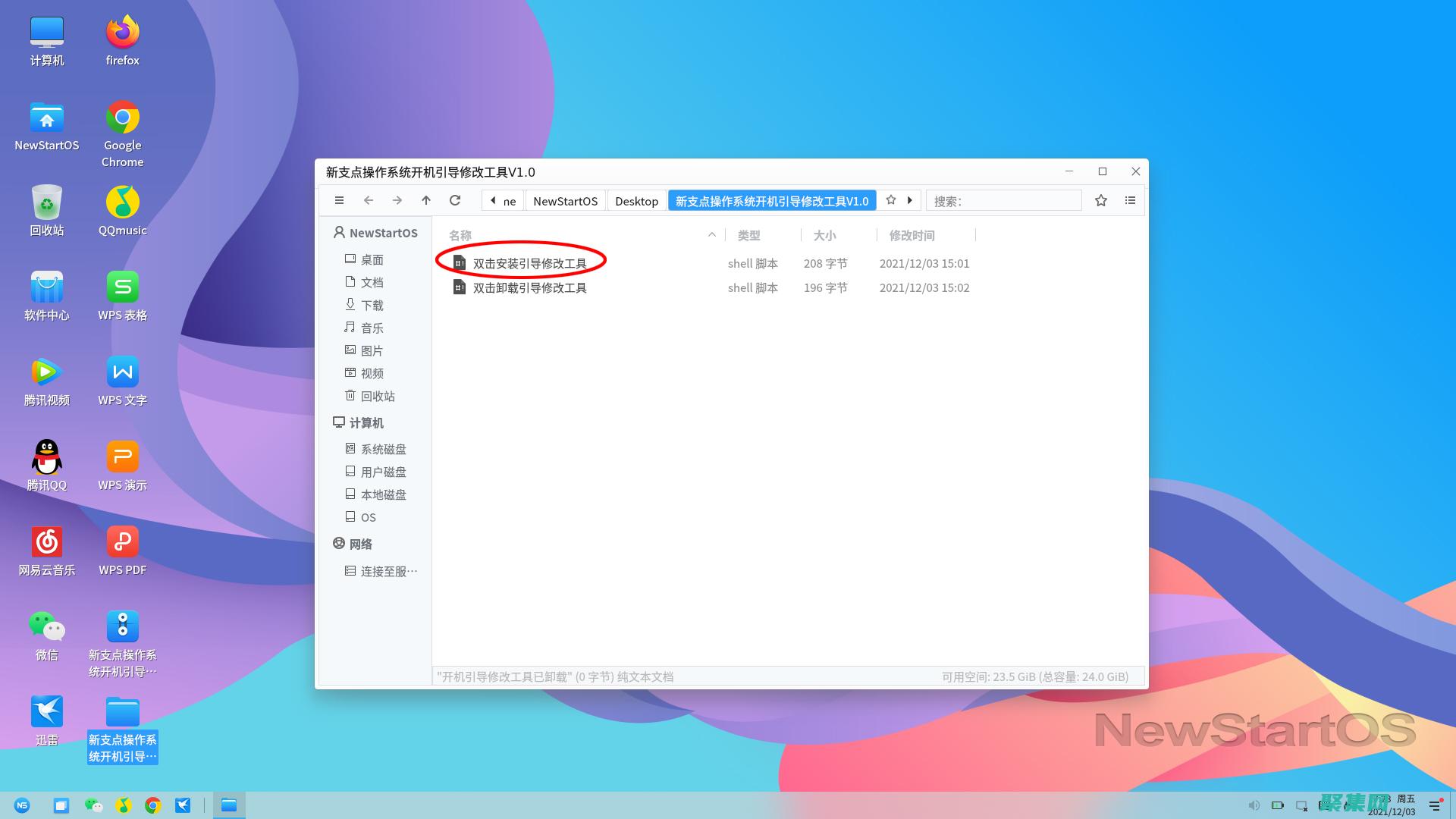Click the bookmark star icon beside search
1456x819 pixels.
click(1101, 201)
